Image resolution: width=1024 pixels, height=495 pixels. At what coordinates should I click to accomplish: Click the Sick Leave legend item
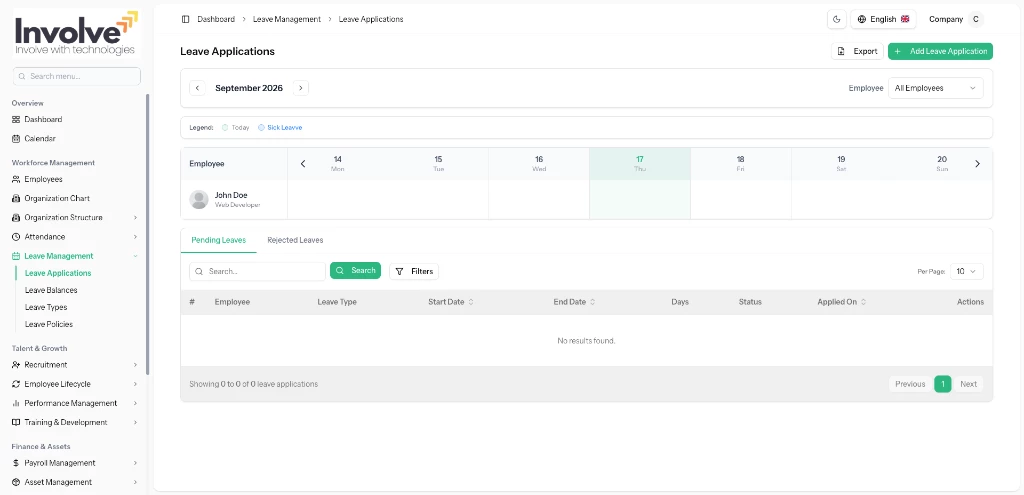(280, 127)
